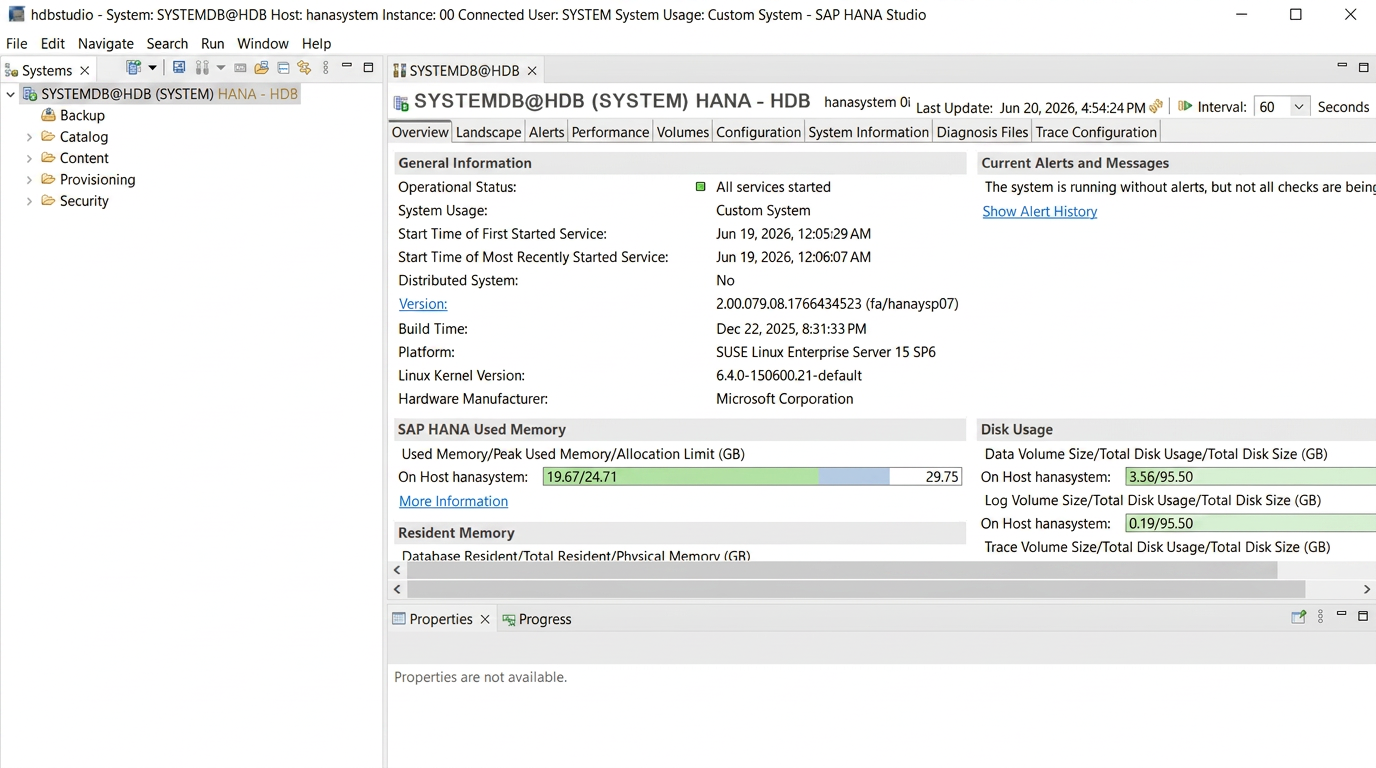Close the Properties view tab

point(485,620)
